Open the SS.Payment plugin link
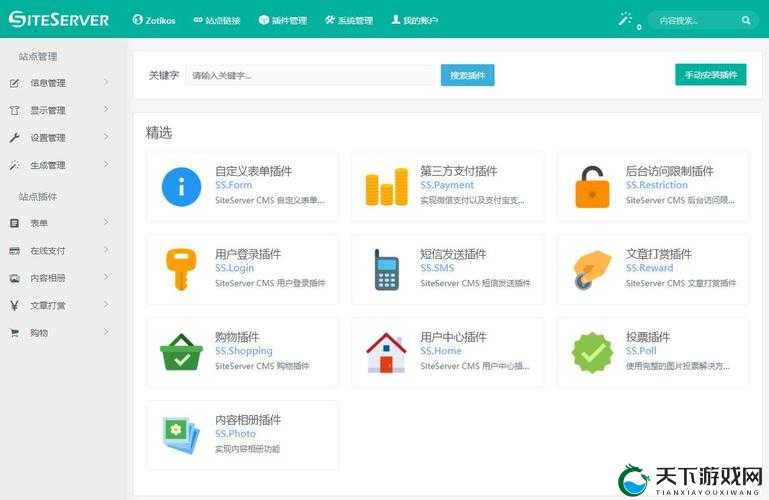769x500 pixels. click(447, 185)
